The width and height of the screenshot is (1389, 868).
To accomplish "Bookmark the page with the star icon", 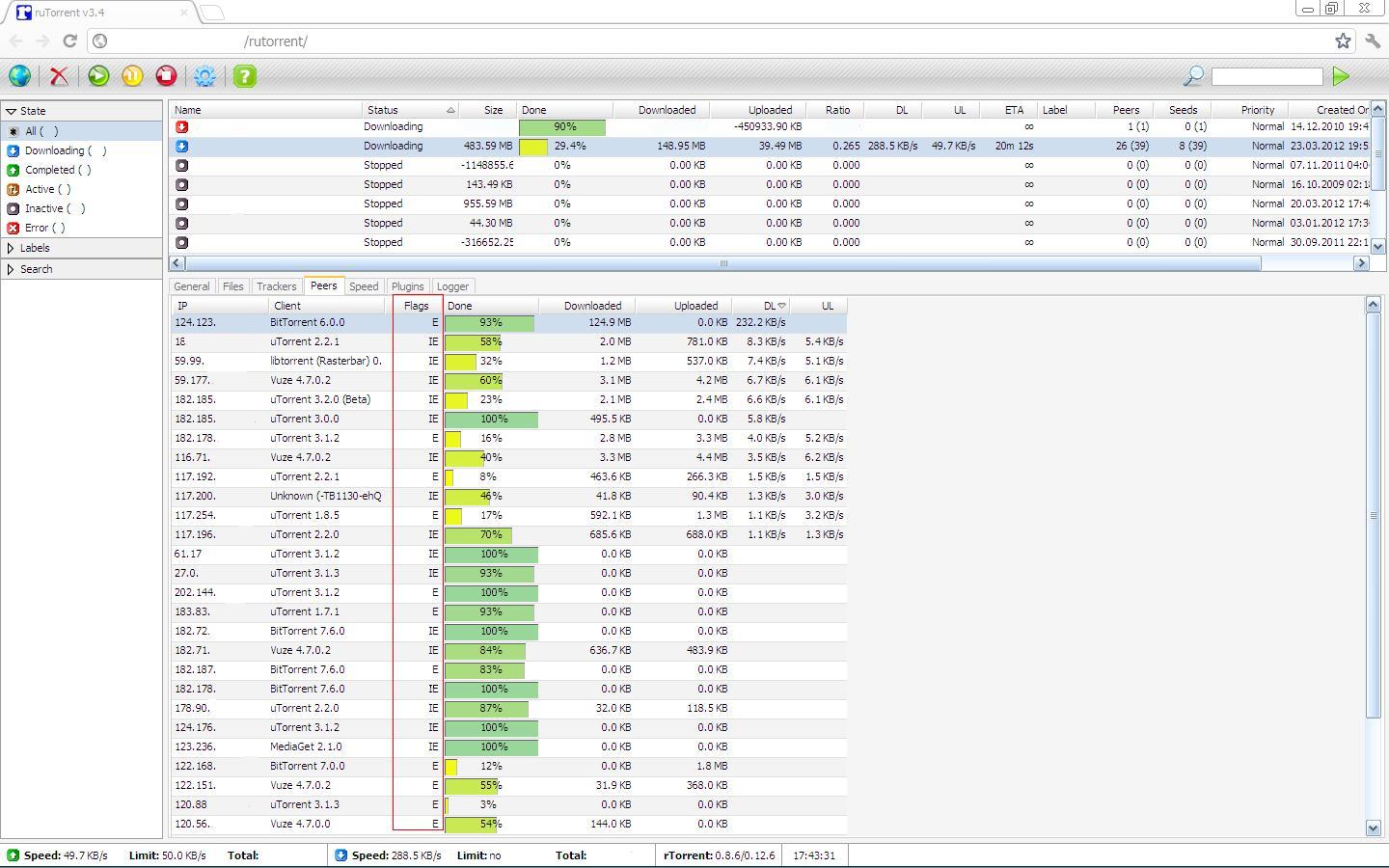I will [1343, 41].
